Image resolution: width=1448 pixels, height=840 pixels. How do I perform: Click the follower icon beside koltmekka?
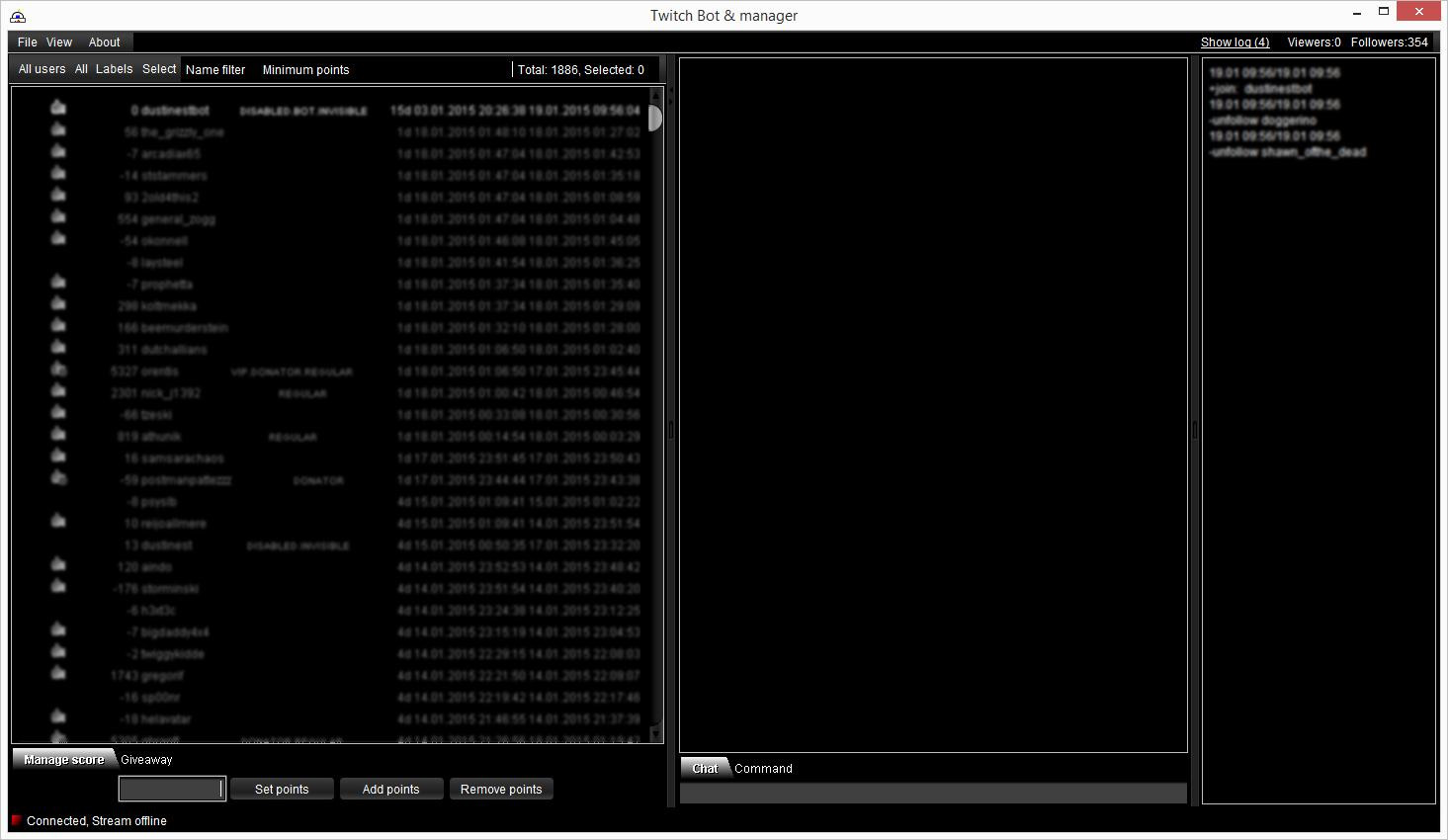coord(58,303)
